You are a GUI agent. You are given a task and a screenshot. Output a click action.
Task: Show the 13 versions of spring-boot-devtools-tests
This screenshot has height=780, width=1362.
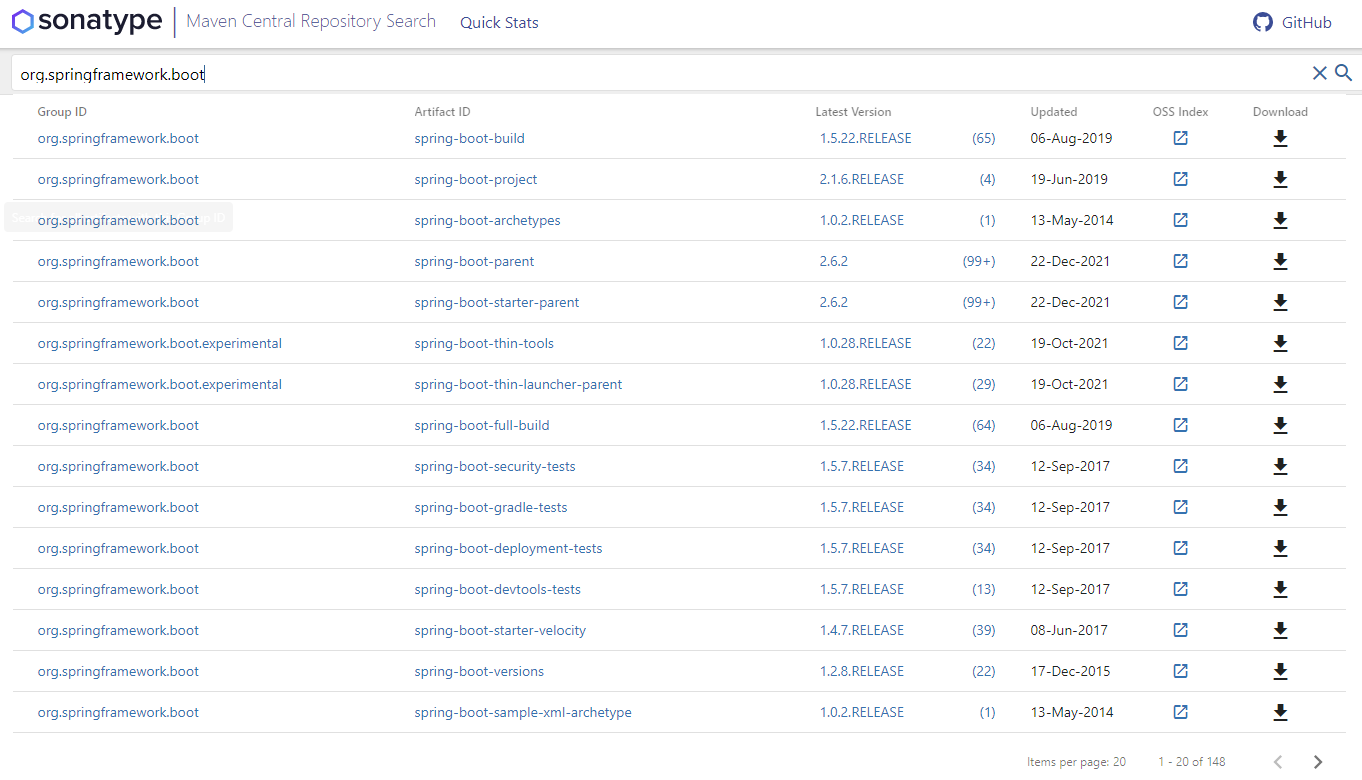(984, 589)
